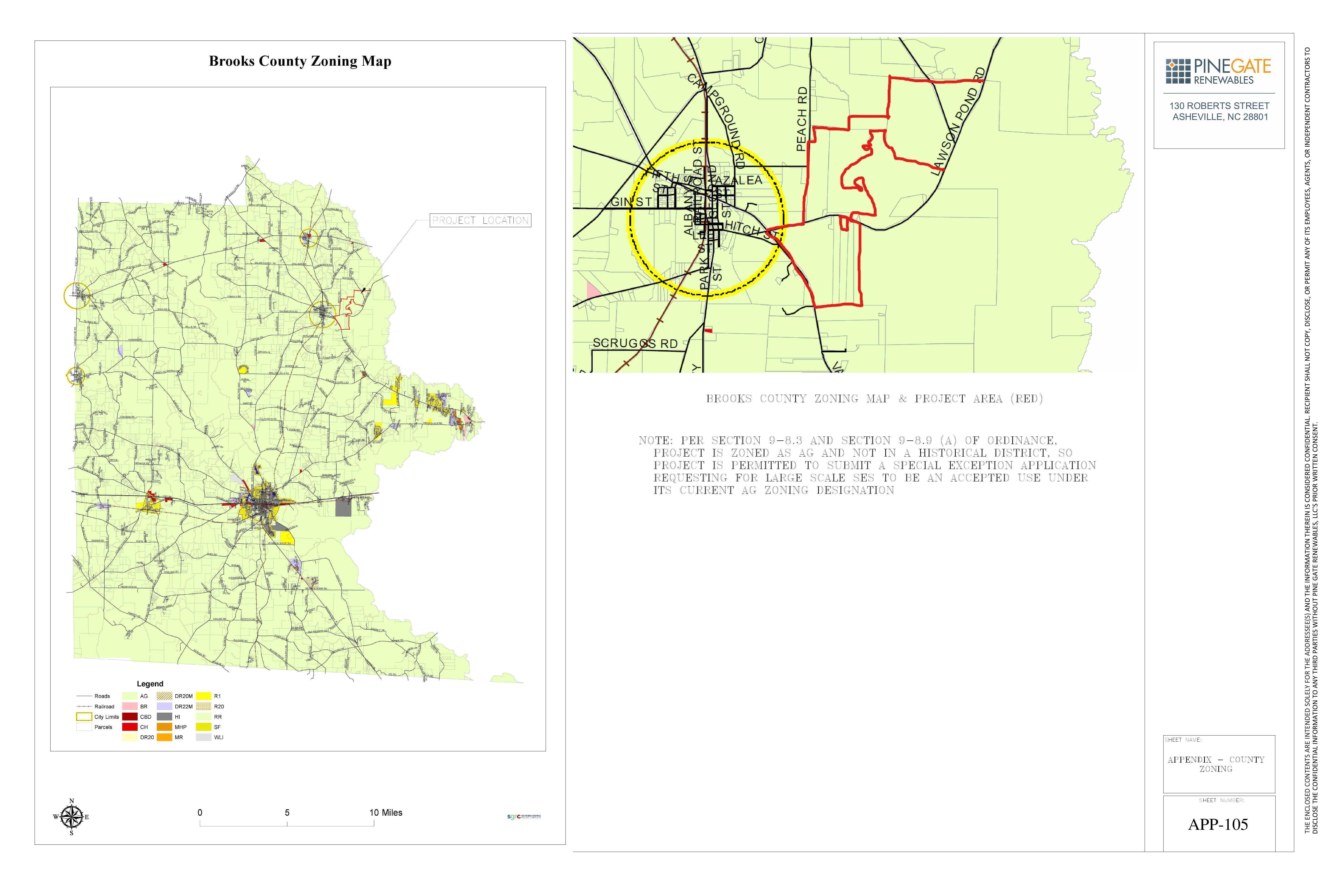Click the MR orange legend swatch
Screen dimensions: 1344x896
[165, 737]
